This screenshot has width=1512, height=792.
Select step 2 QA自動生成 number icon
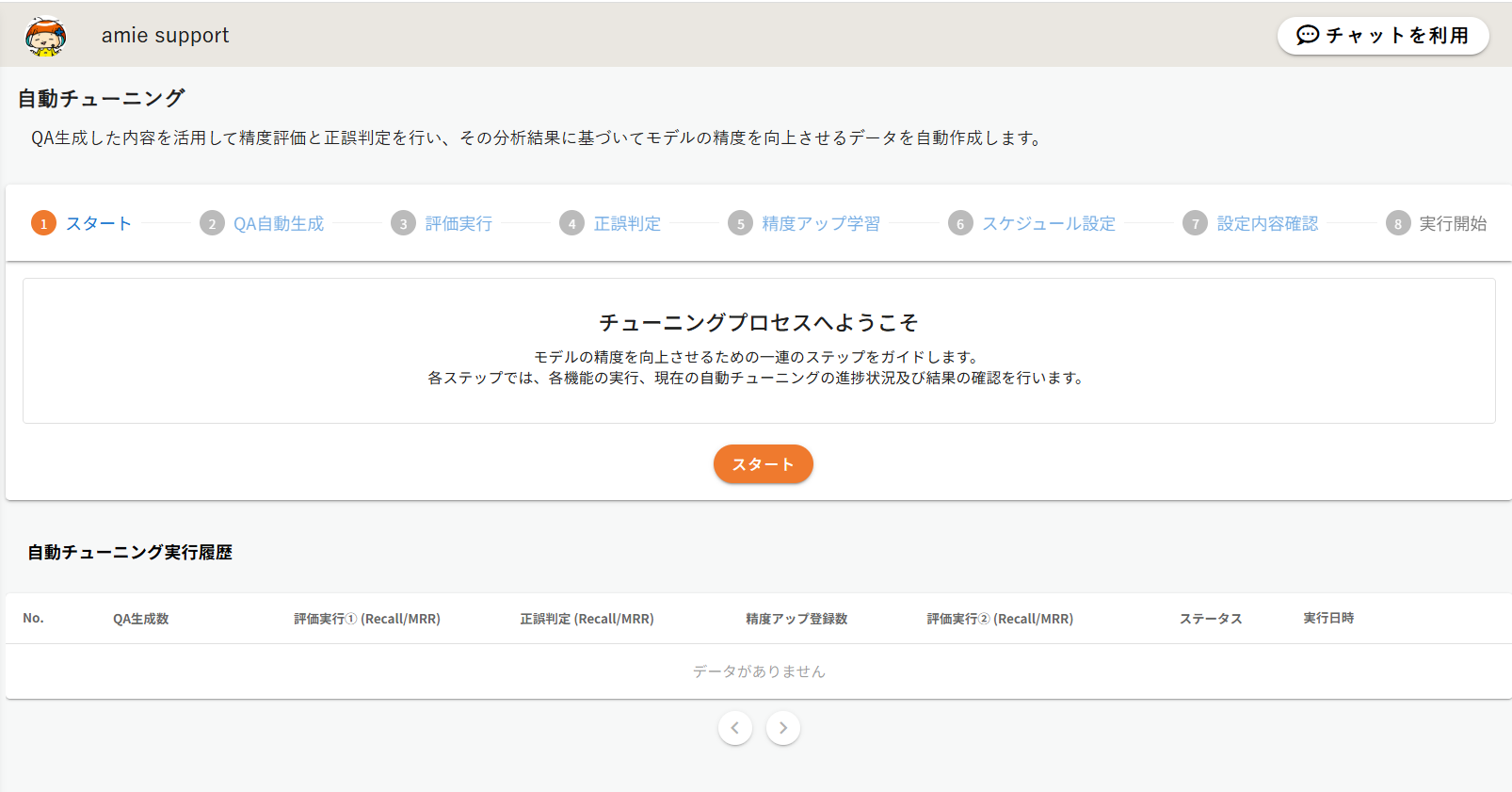point(212,223)
